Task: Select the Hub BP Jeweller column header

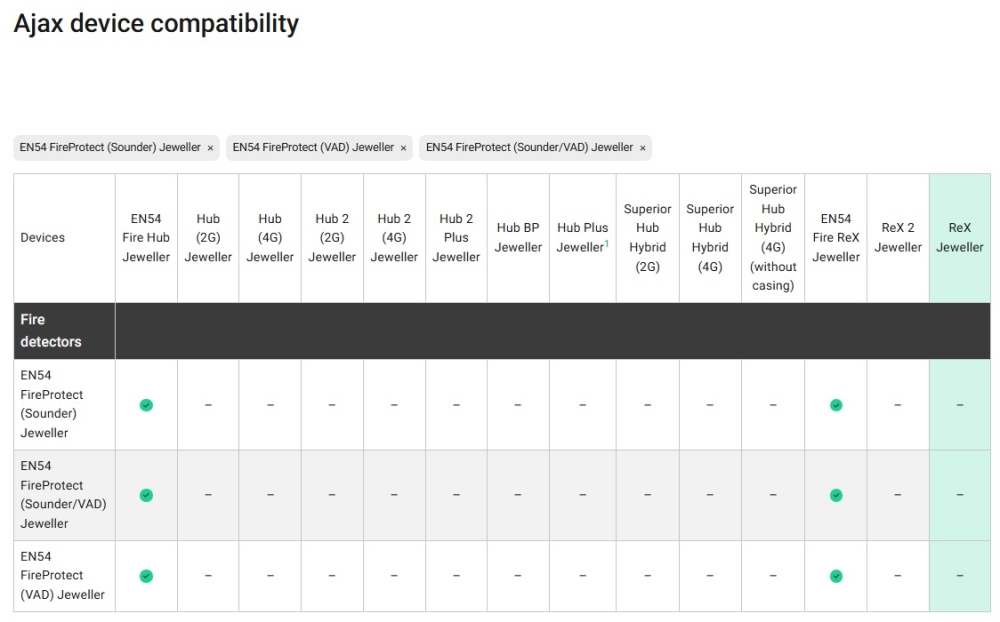Action: (x=518, y=238)
